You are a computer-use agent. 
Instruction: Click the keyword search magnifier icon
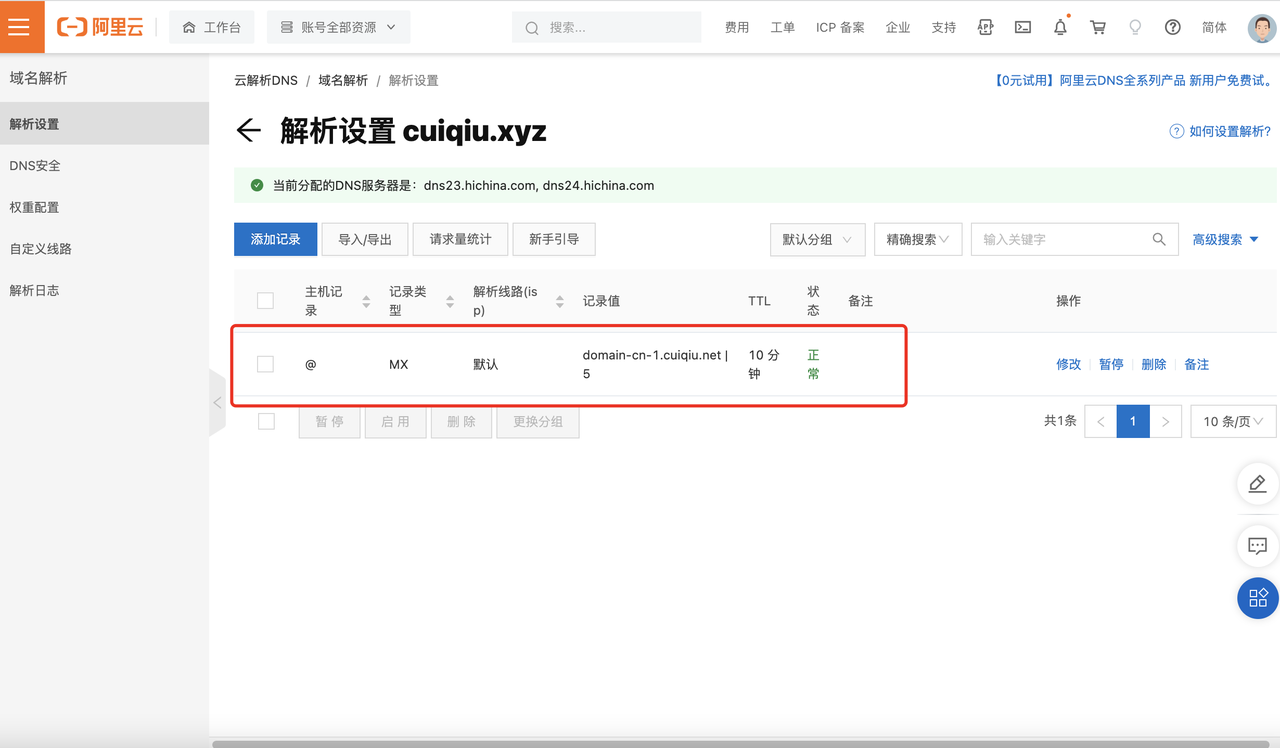[x=1159, y=240]
